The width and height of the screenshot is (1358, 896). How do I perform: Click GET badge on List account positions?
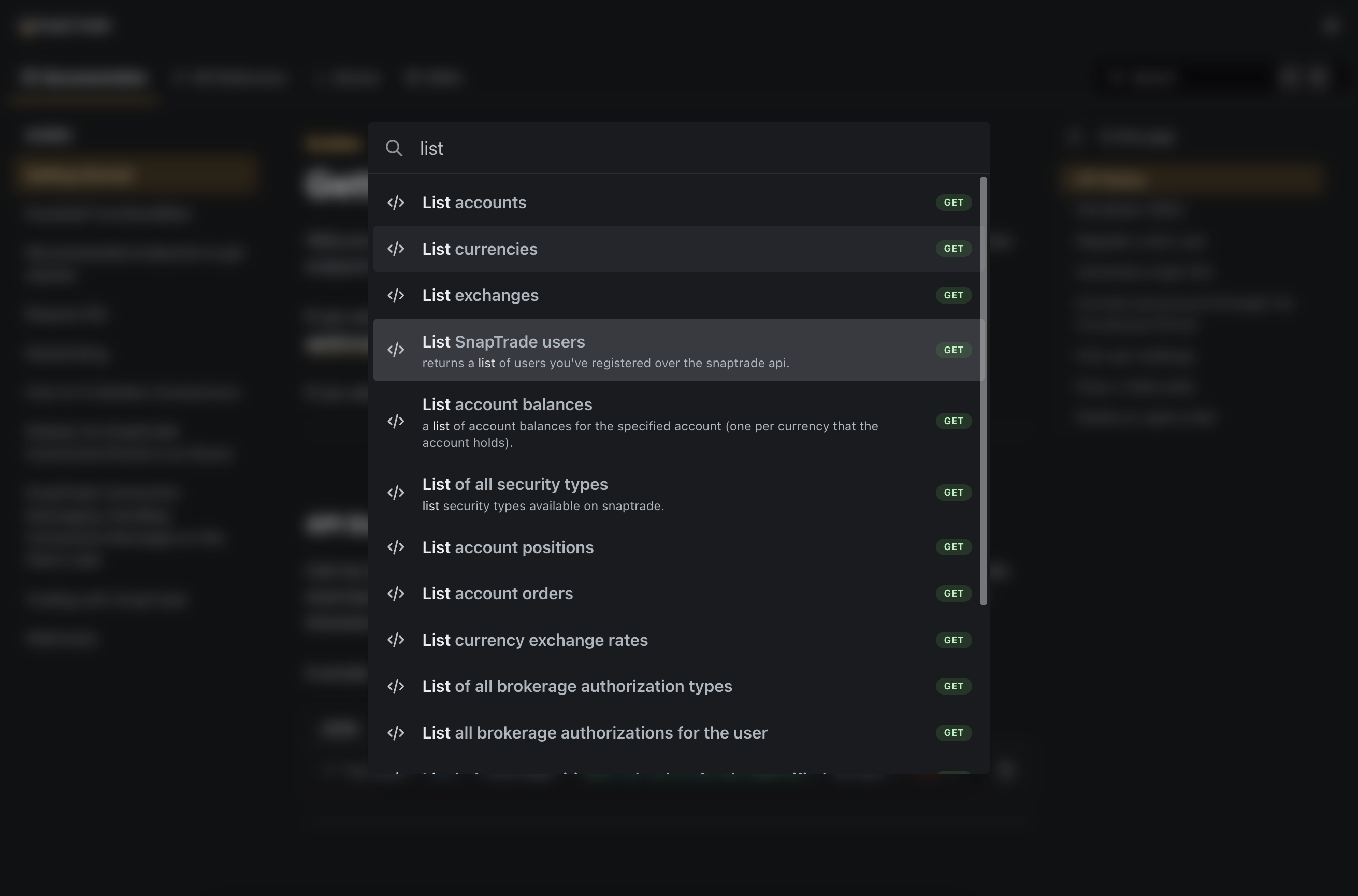(954, 547)
